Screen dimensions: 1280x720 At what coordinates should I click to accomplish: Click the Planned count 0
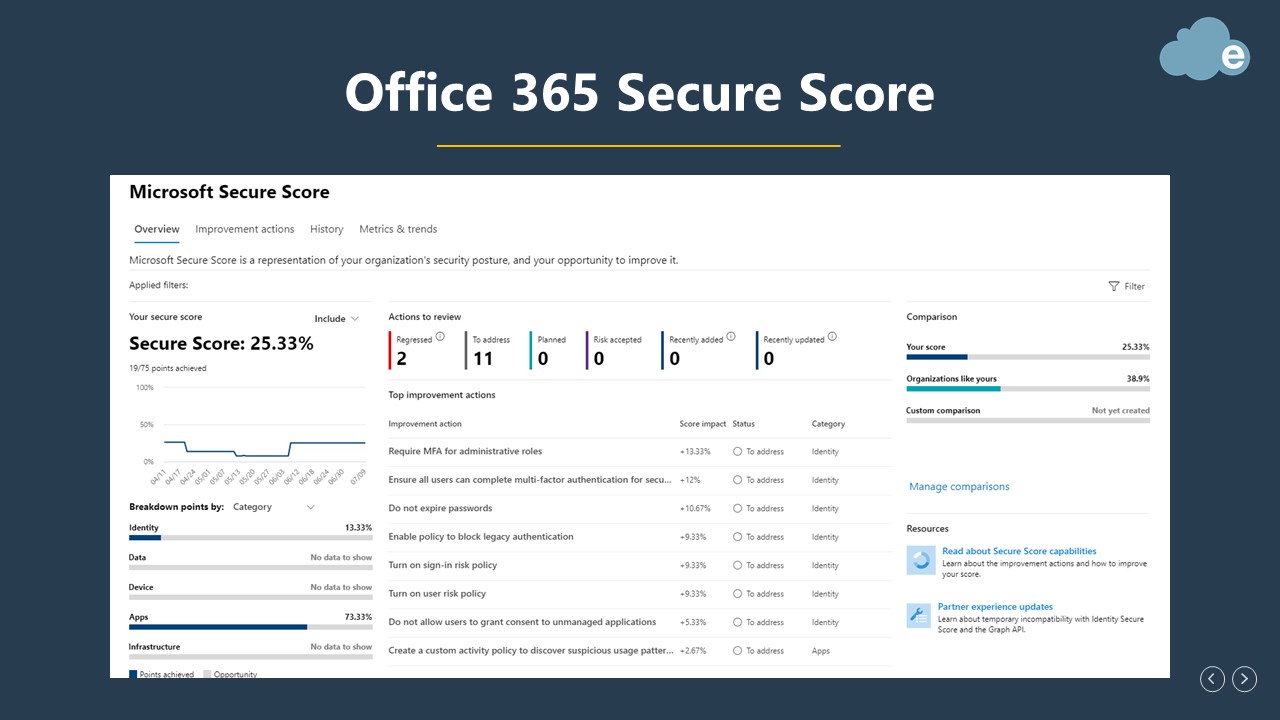(543, 359)
